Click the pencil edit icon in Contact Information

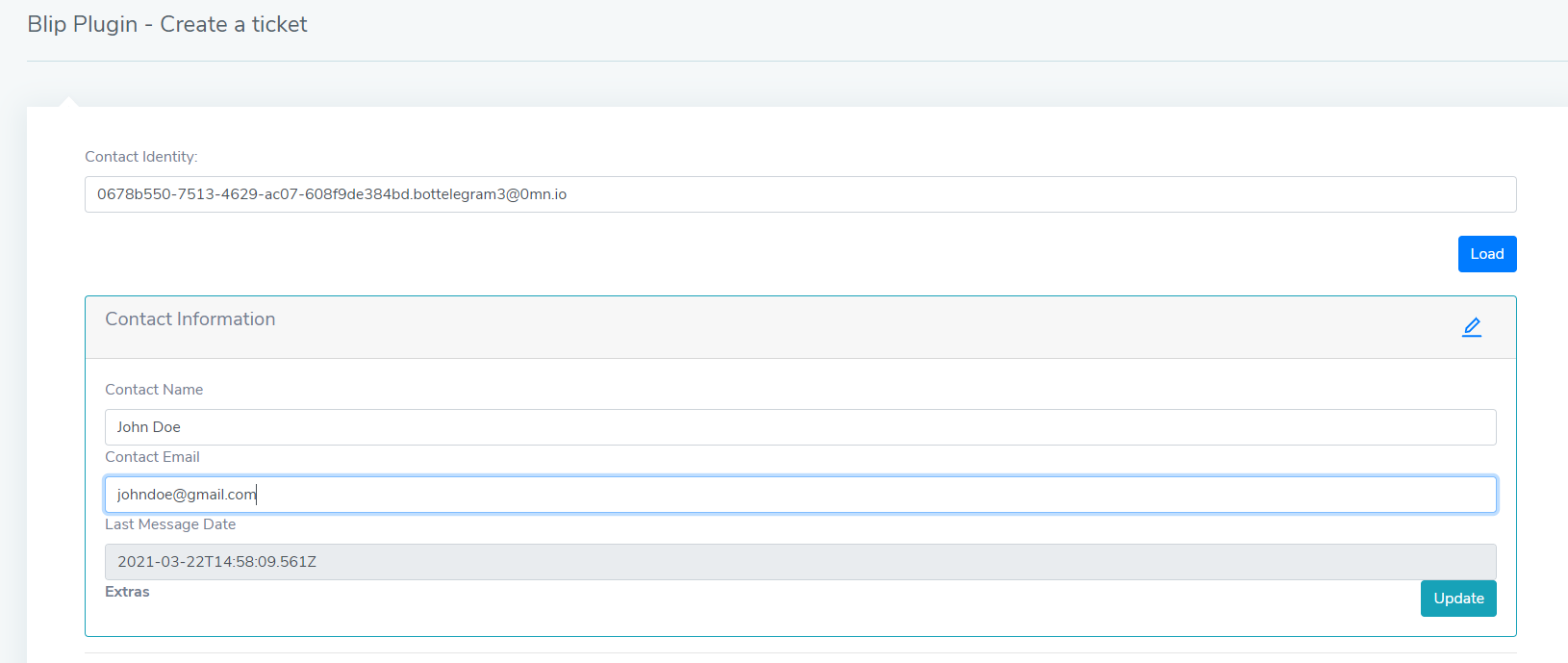[1472, 327]
